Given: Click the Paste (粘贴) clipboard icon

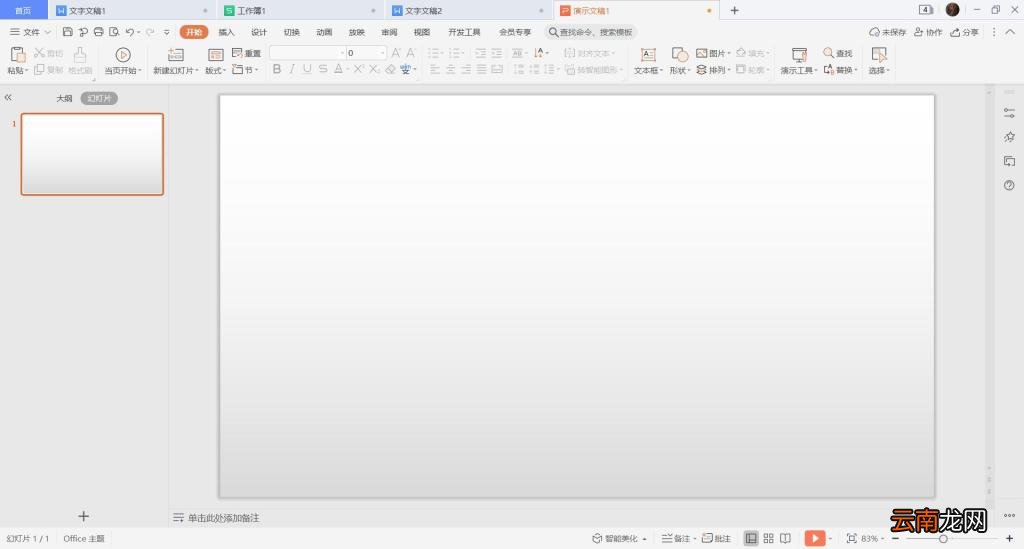Looking at the screenshot, I should point(18,55).
